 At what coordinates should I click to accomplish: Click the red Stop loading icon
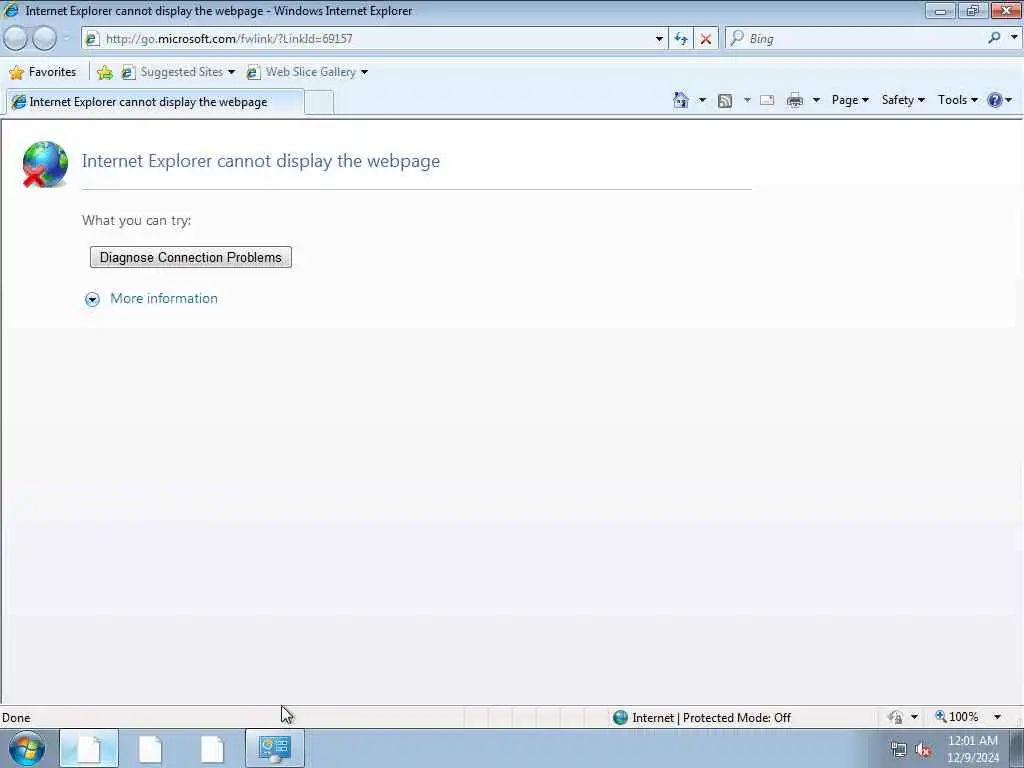click(705, 39)
